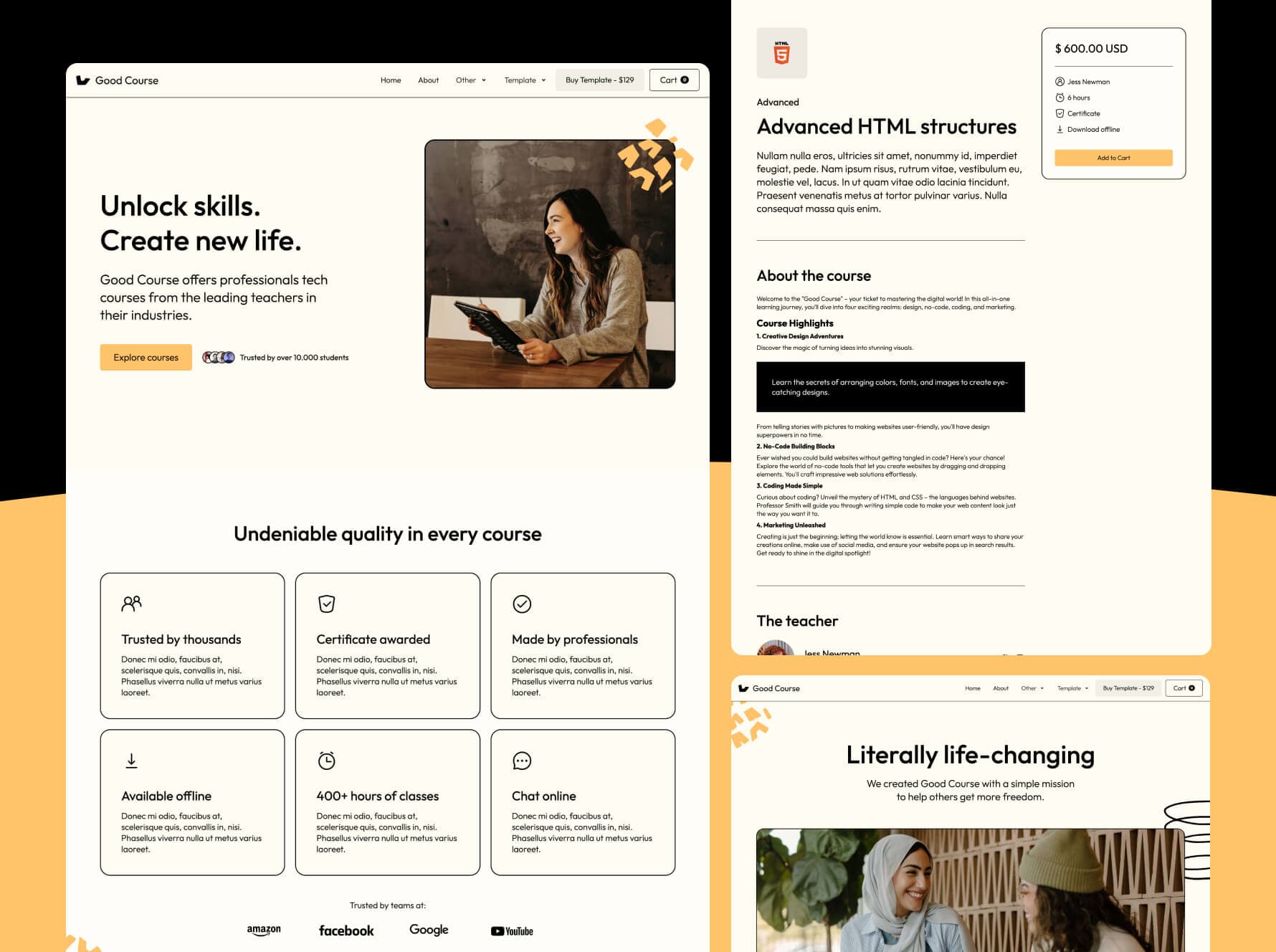Screen dimensions: 1276x952
Task: Click the student avatars beside Trusted by over 10,000
Action: click(x=219, y=357)
